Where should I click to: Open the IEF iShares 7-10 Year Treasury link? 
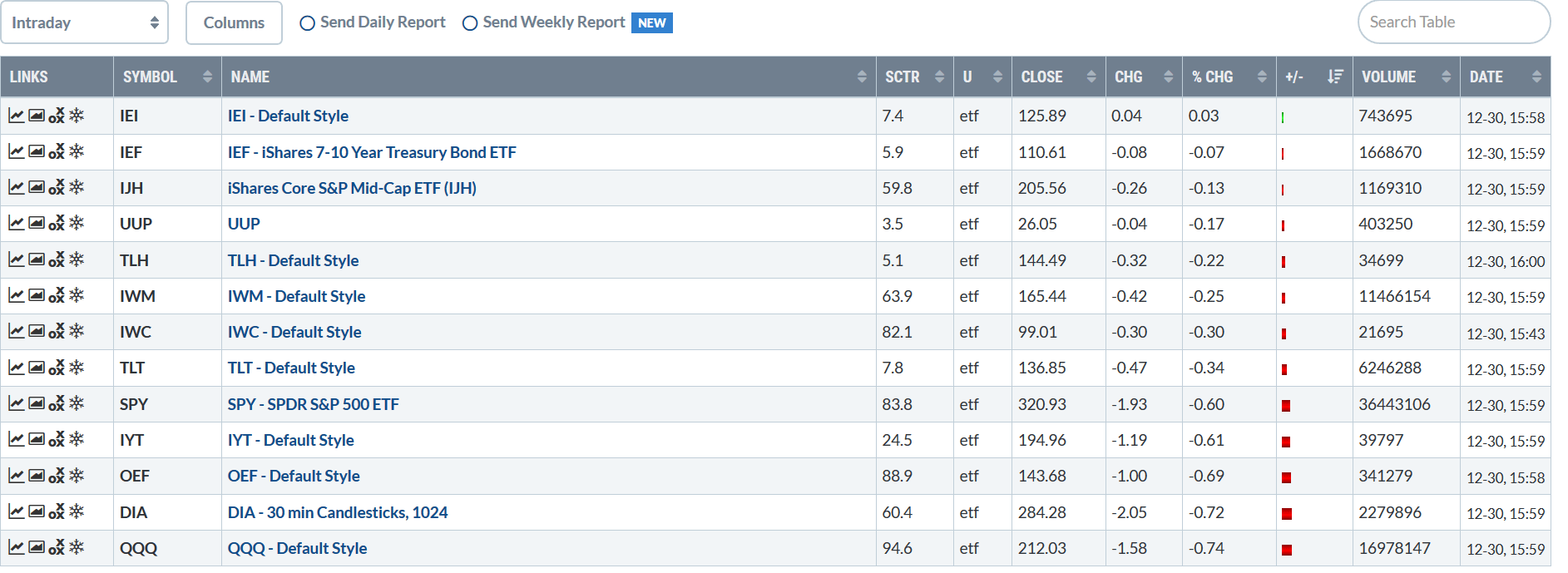click(x=372, y=152)
